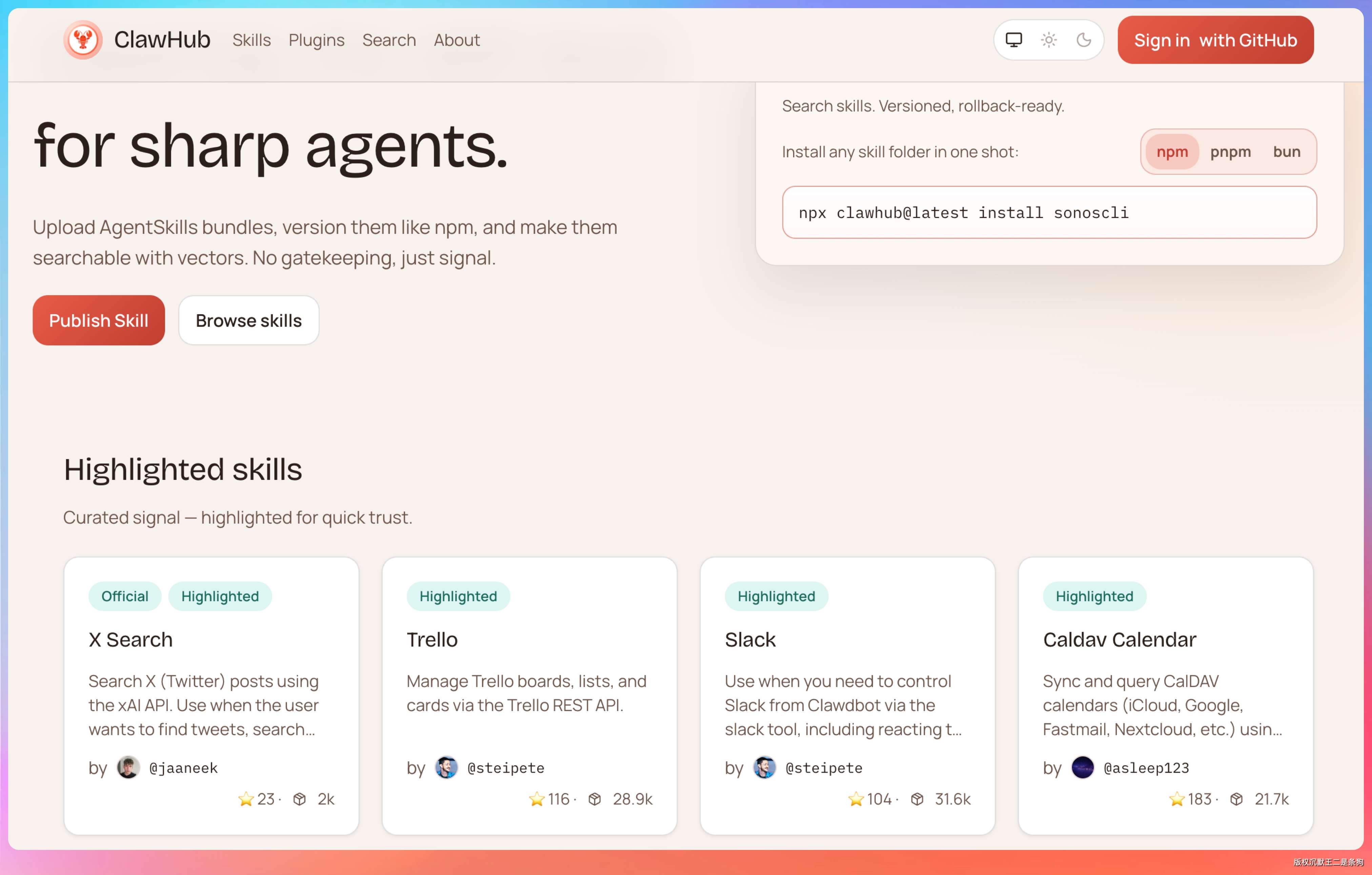Click the ClawHub lobster logo icon
This screenshot has width=1372, height=875.
tap(83, 40)
